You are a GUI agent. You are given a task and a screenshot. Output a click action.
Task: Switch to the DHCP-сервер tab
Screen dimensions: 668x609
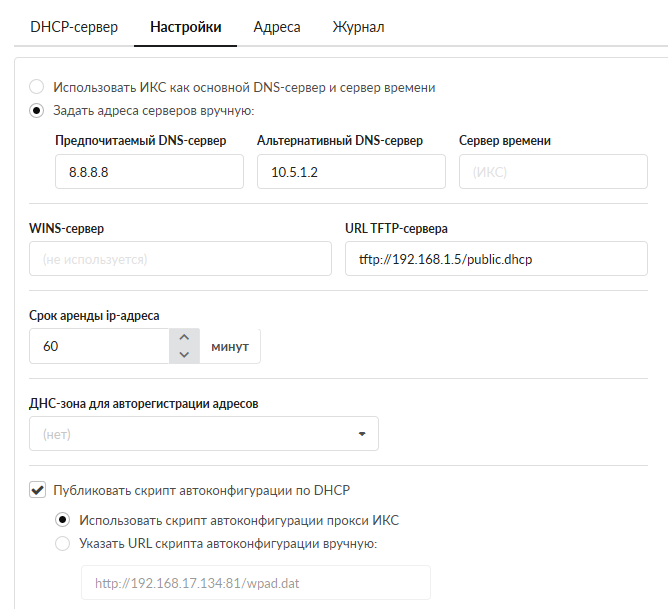tap(74, 27)
